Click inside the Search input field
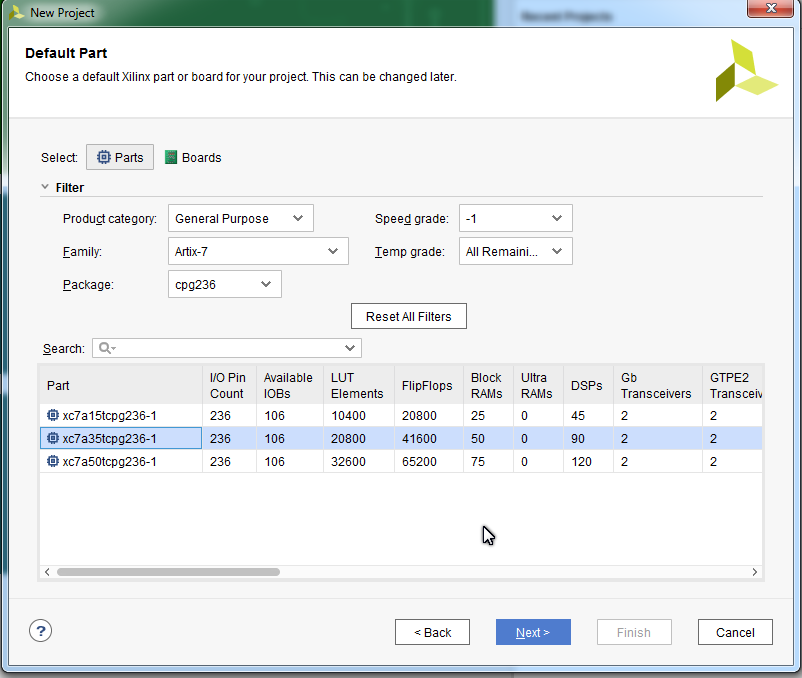Image resolution: width=802 pixels, height=678 pixels. (227, 348)
